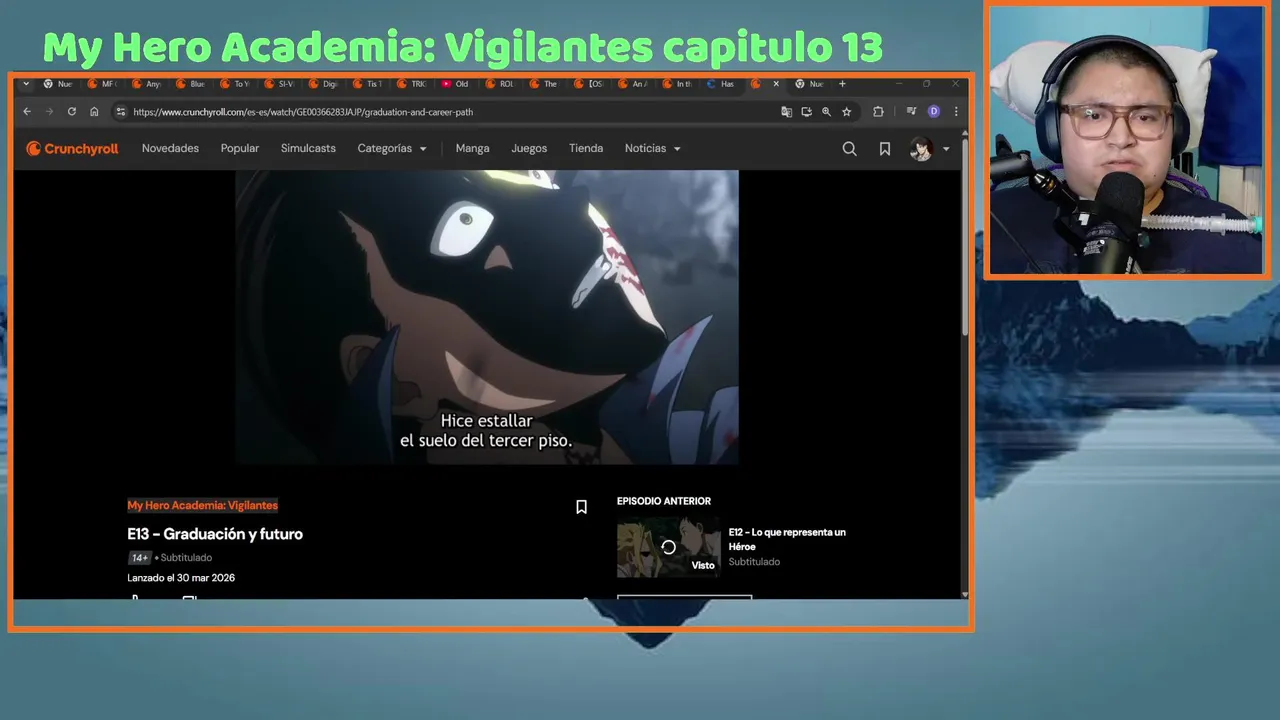Open the Chrome profile D avatar
The height and width of the screenshot is (720, 1280).
pos(934,112)
